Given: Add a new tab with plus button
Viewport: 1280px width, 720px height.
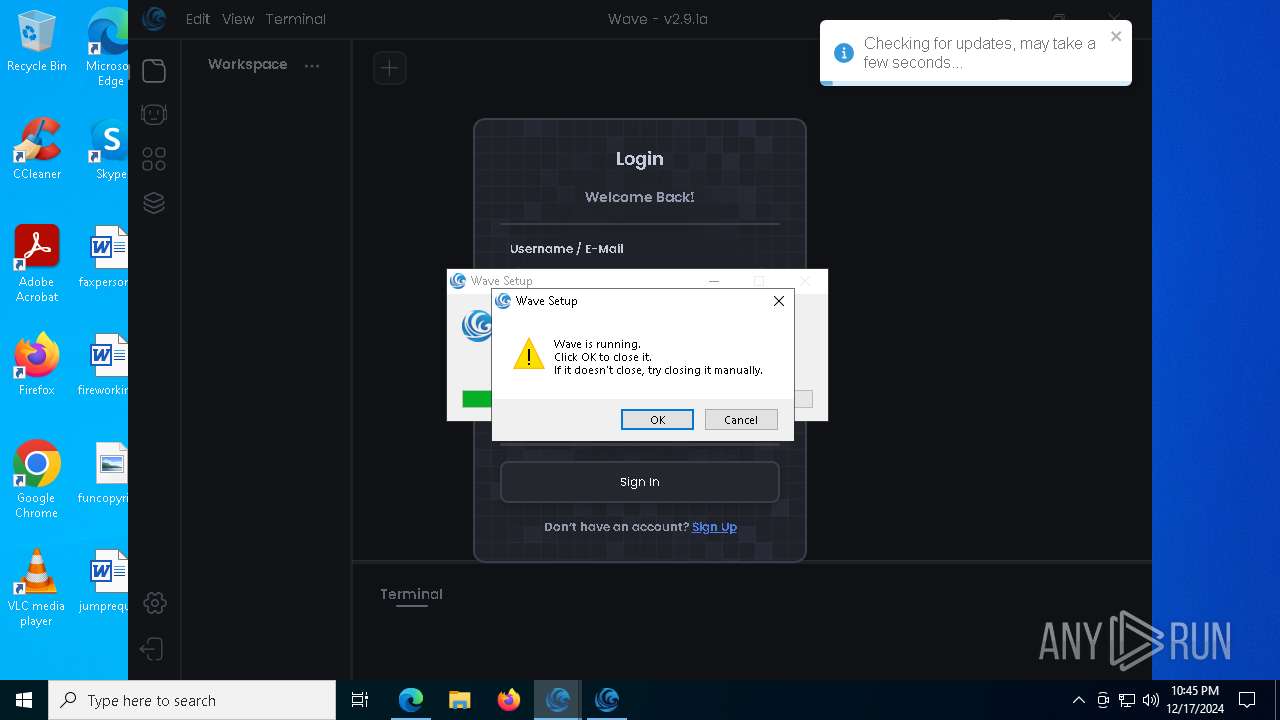Looking at the screenshot, I should pyautogui.click(x=390, y=68).
